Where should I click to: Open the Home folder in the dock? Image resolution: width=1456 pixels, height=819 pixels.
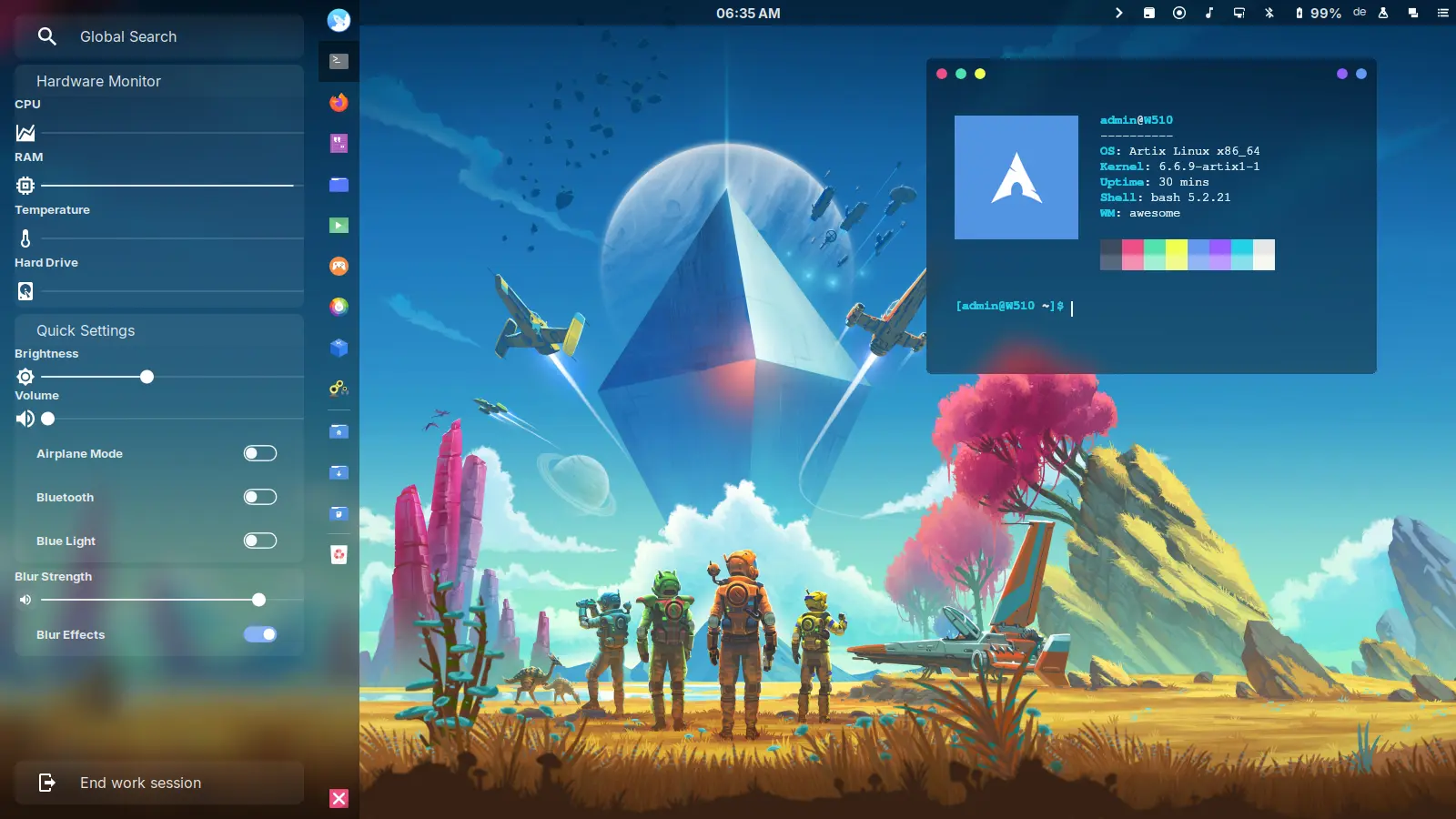coord(339,431)
